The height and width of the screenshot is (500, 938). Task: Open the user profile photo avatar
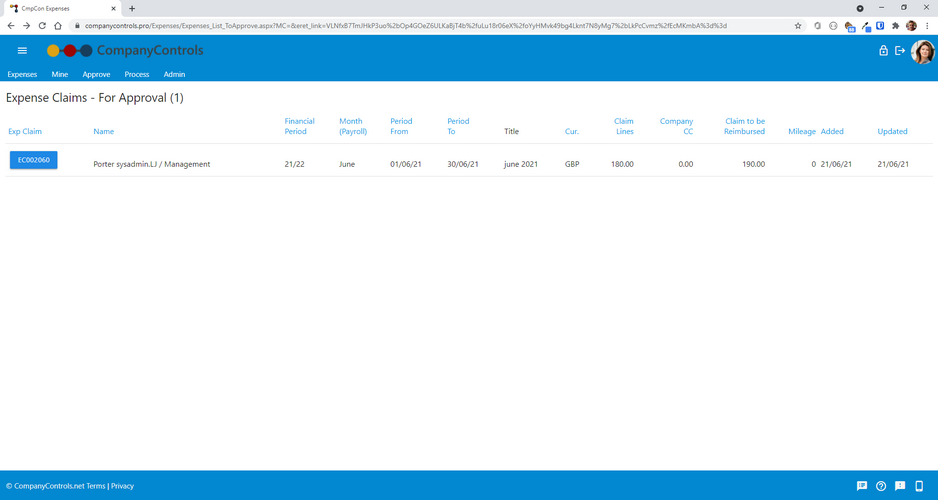click(922, 51)
